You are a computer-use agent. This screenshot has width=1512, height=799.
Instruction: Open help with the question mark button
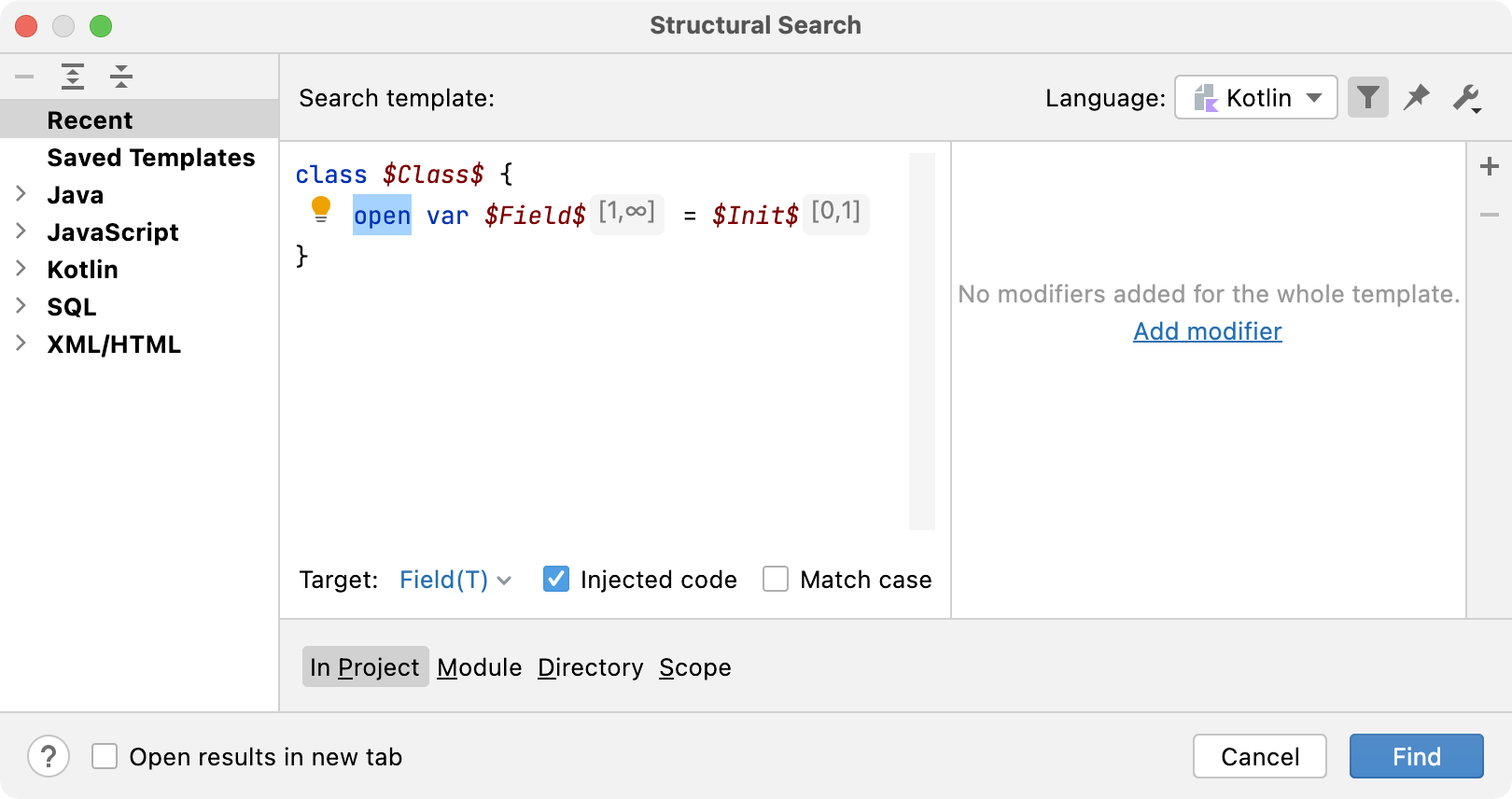pyautogui.click(x=49, y=756)
